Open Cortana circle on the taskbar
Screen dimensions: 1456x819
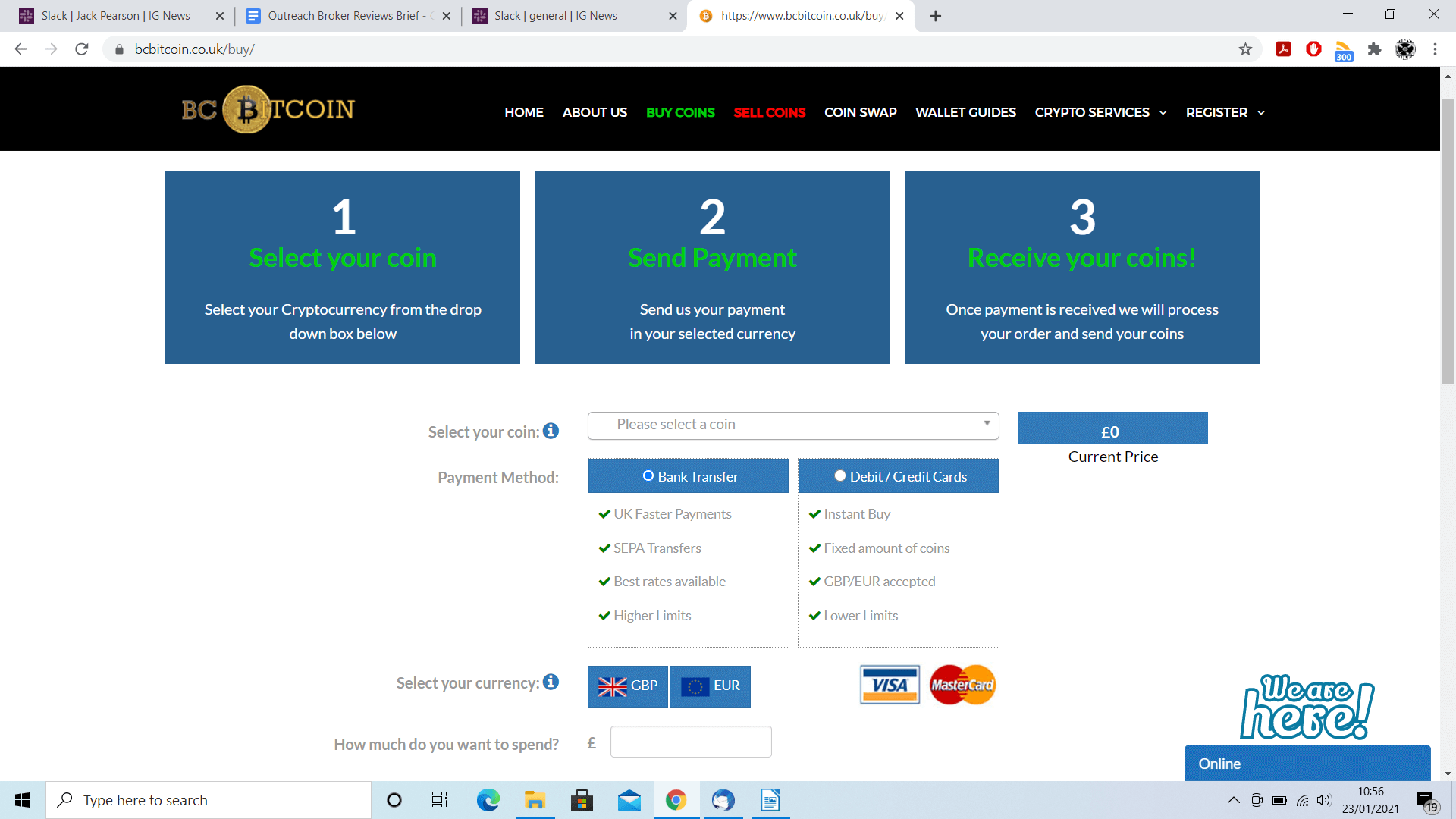pyautogui.click(x=394, y=800)
